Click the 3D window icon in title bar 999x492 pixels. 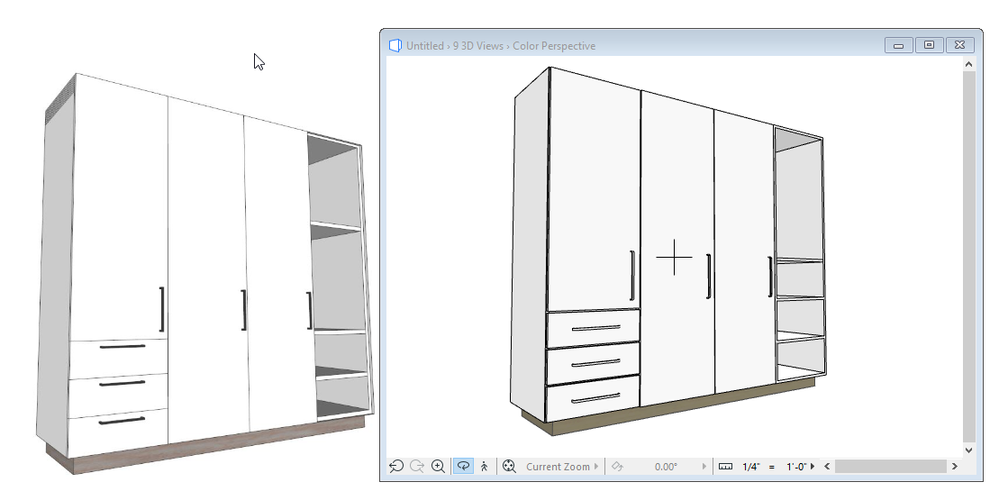(395, 45)
